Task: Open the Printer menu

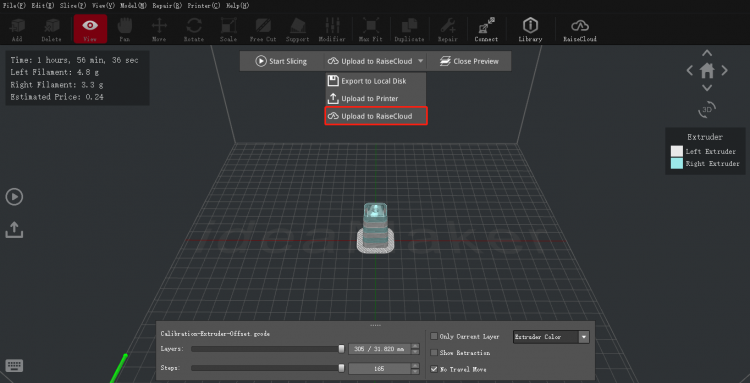Action: pyautogui.click(x=203, y=6)
